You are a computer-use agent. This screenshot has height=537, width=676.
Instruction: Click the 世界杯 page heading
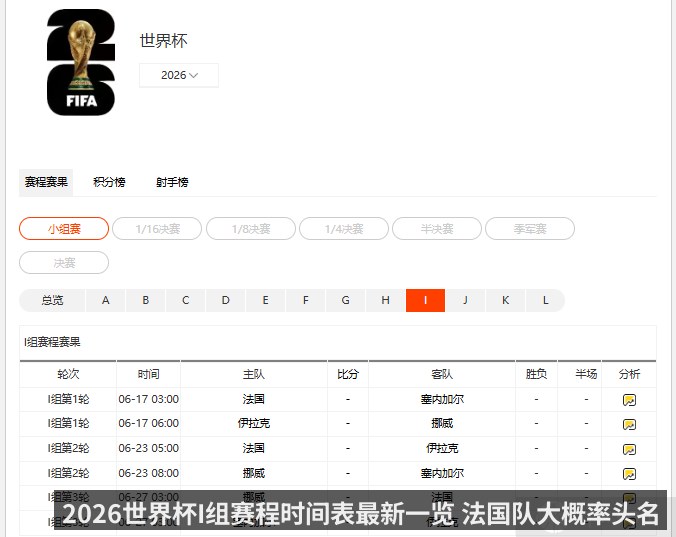[x=163, y=41]
